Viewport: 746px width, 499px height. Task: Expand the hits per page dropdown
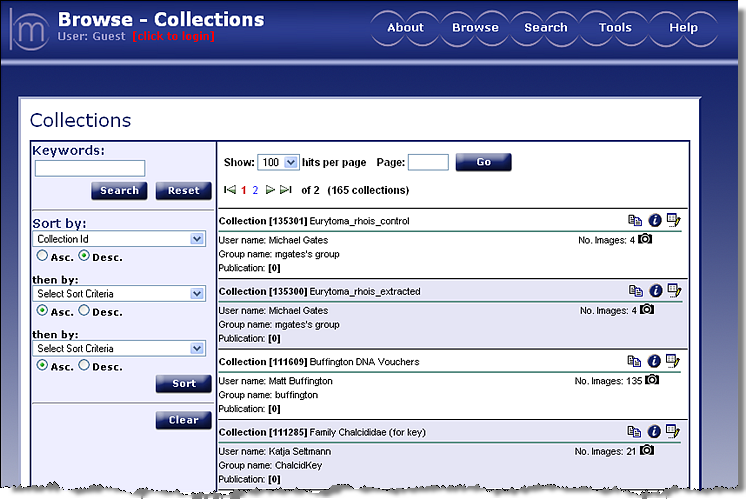pos(279,162)
